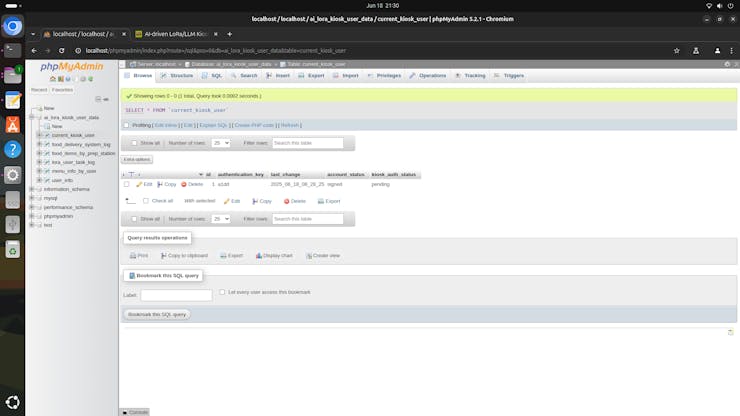Expand the food_delivery_system_log table node
Screen dimensions: 740x416
[40, 144]
